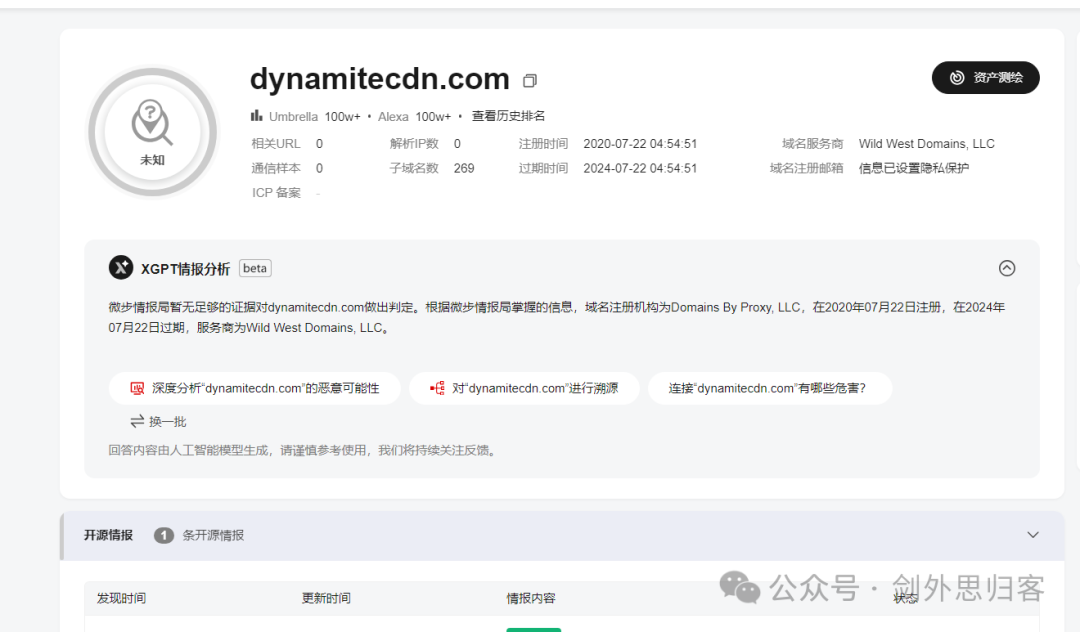Click registrar Wild West Domains, LLC
Screen dimensions: 1080x632
click(926, 144)
